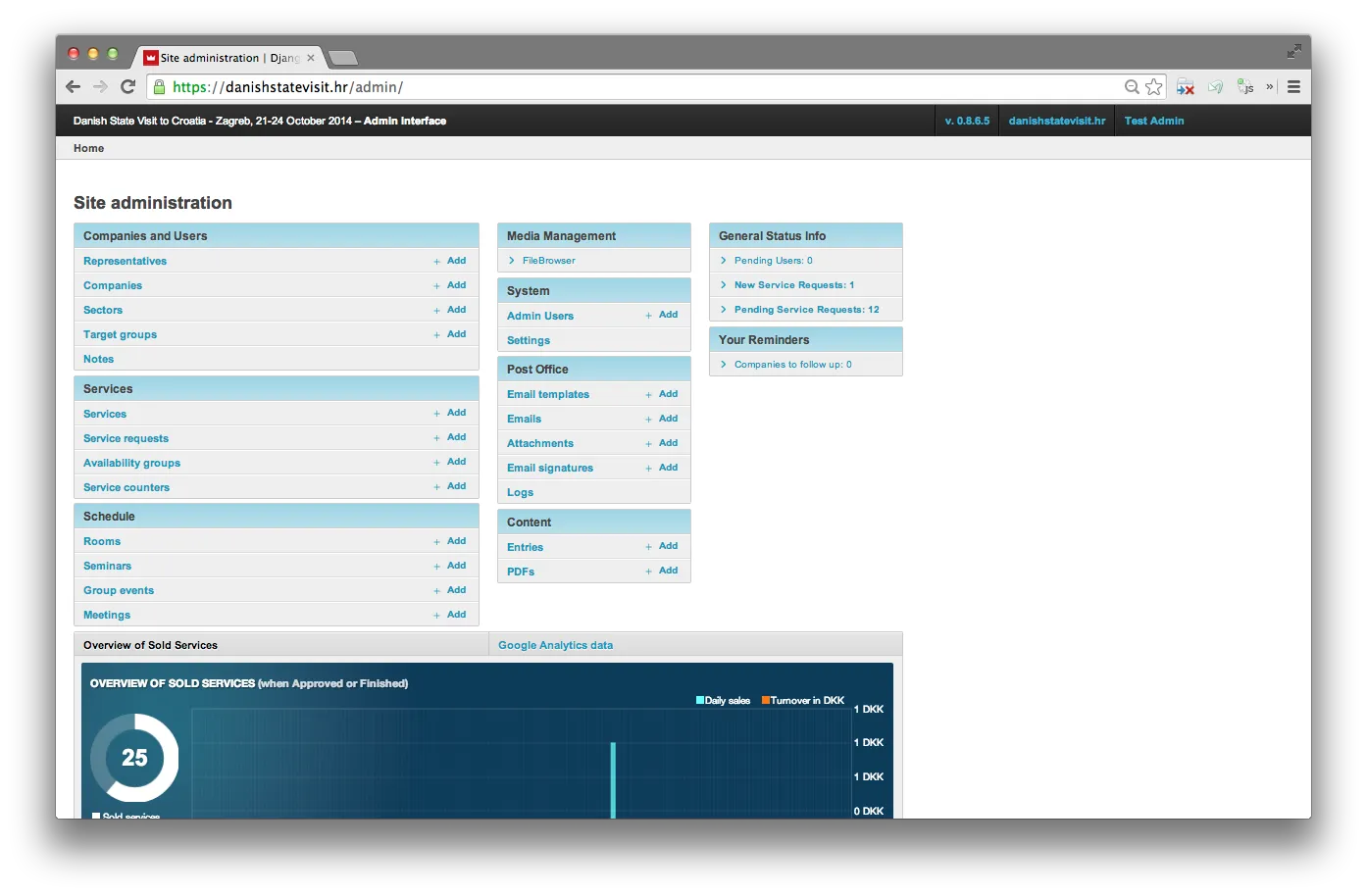Switch to the Google Analytics data tab
Screen dimensions: 1367x896
coord(555,644)
